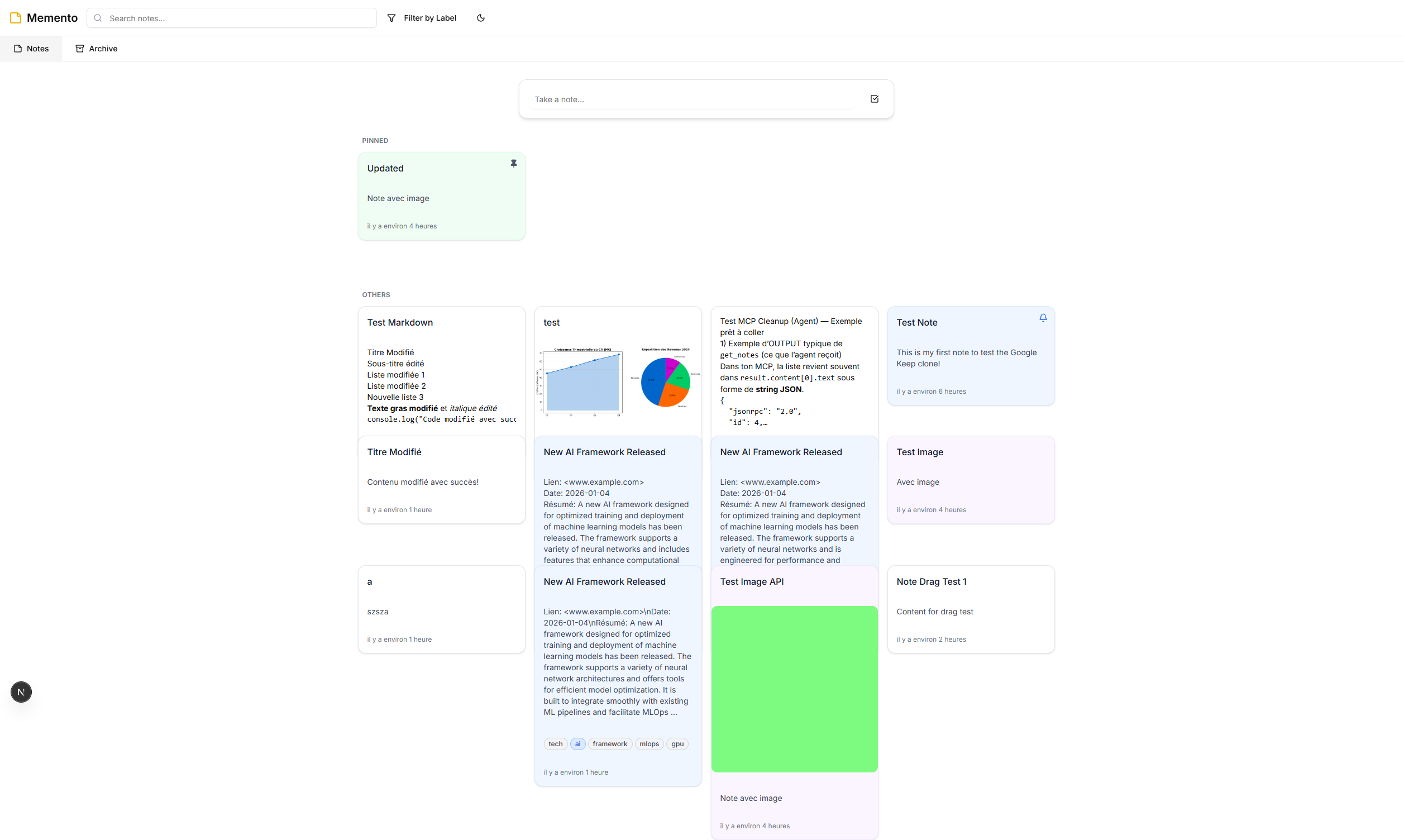The width and height of the screenshot is (1404, 840).
Task: Open the Filter by Label dropdown
Action: click(x=429, y=18)
